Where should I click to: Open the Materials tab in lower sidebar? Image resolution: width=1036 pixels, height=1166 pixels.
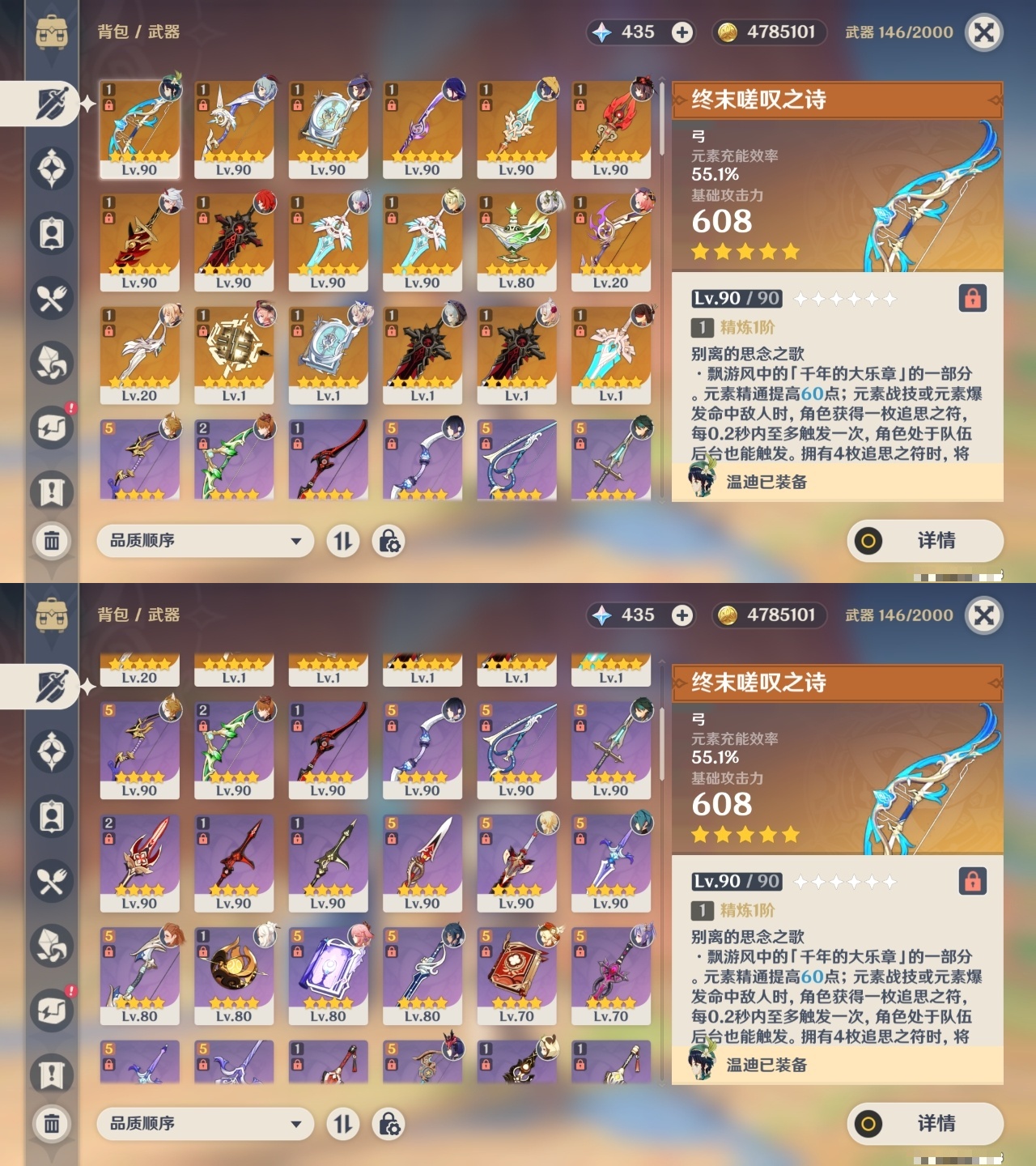[x=52, y=946]
